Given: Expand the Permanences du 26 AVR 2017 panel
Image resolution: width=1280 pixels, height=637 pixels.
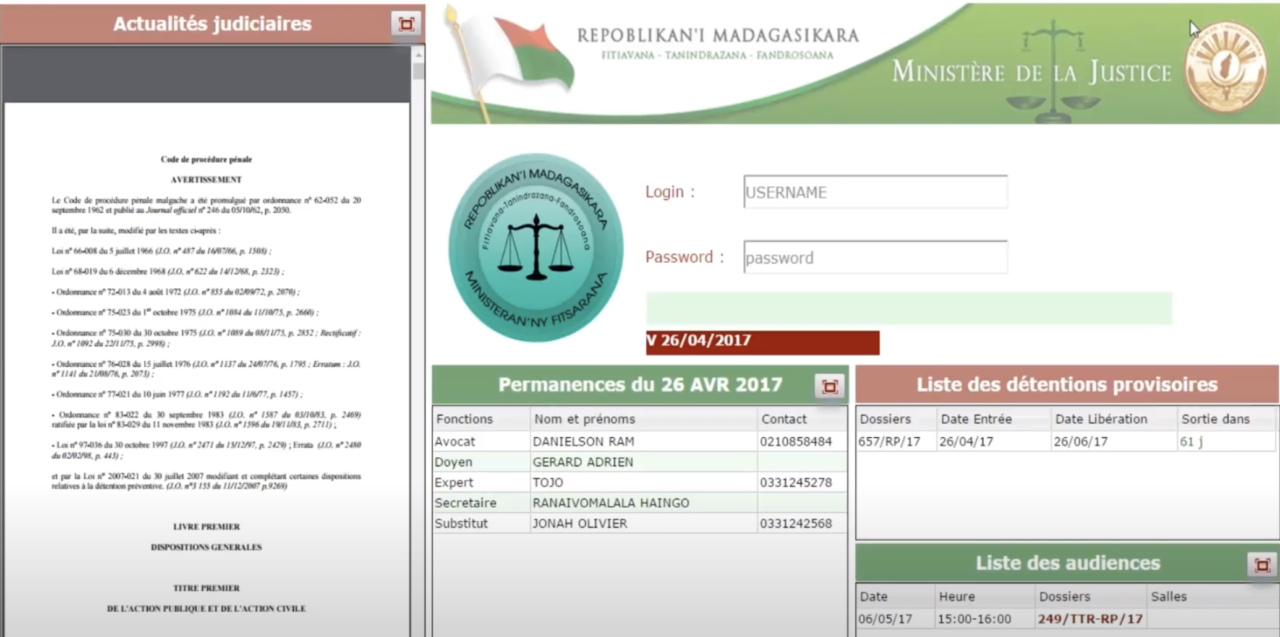Looking at the screenshot, I should click(829, 385).
